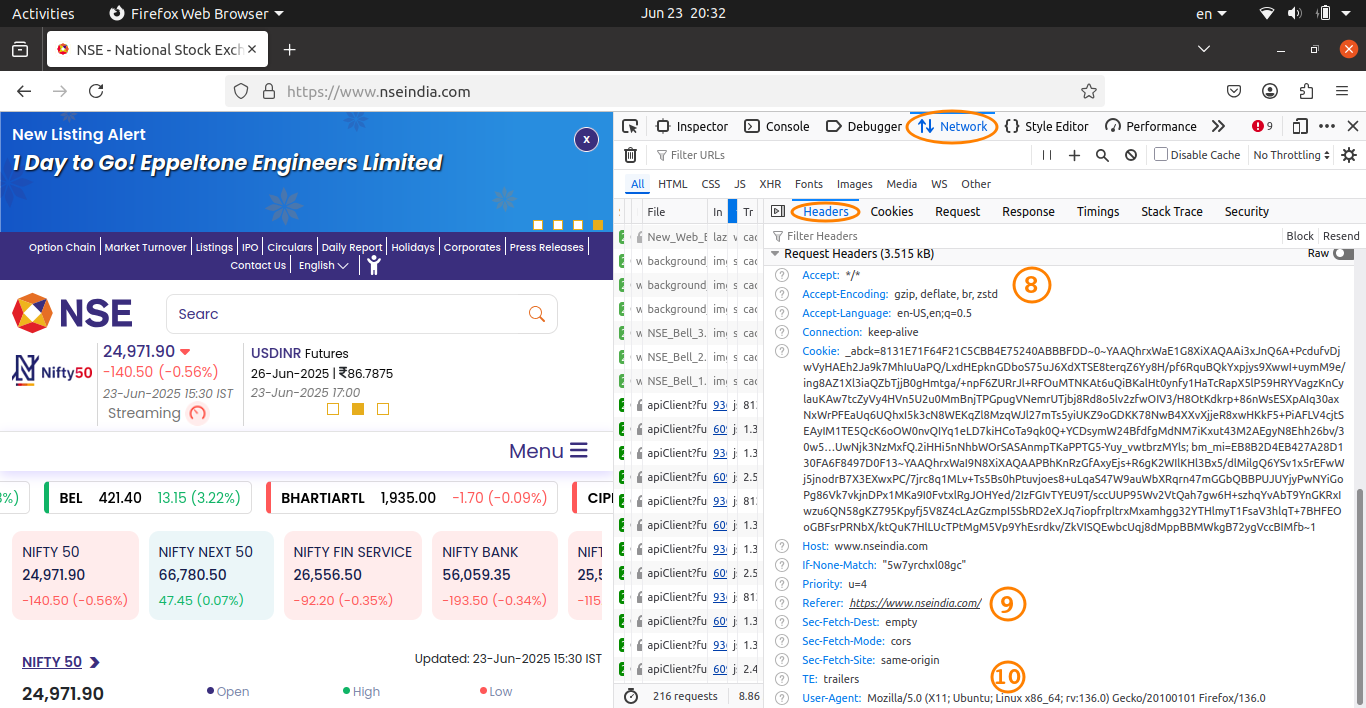Pick an element with the DevTools picker
Viewport: 1366px width, 708px height.
point(630,126)
